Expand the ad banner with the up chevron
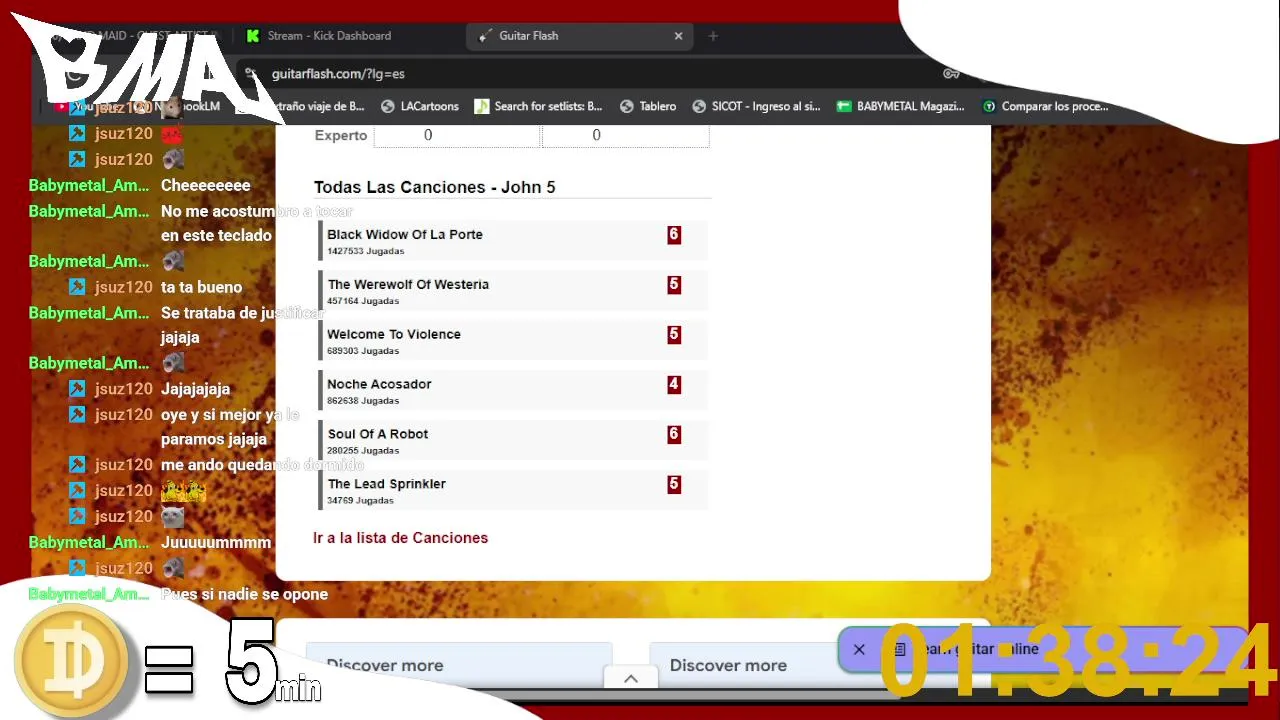Viewport: 1280px width, 720px height. click(x=631, y=678)
